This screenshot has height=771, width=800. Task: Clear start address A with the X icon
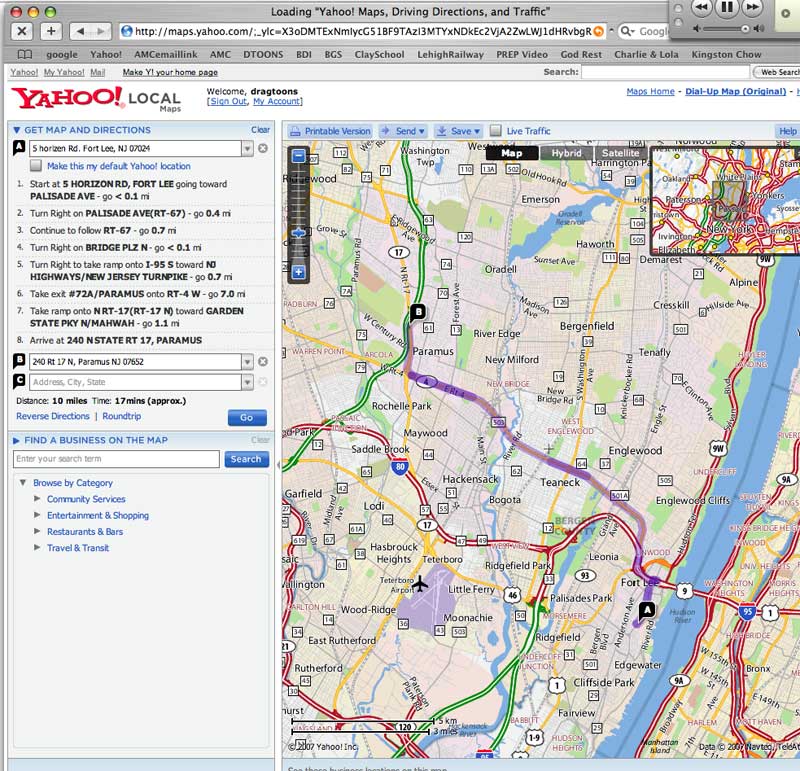pos(263,148)
